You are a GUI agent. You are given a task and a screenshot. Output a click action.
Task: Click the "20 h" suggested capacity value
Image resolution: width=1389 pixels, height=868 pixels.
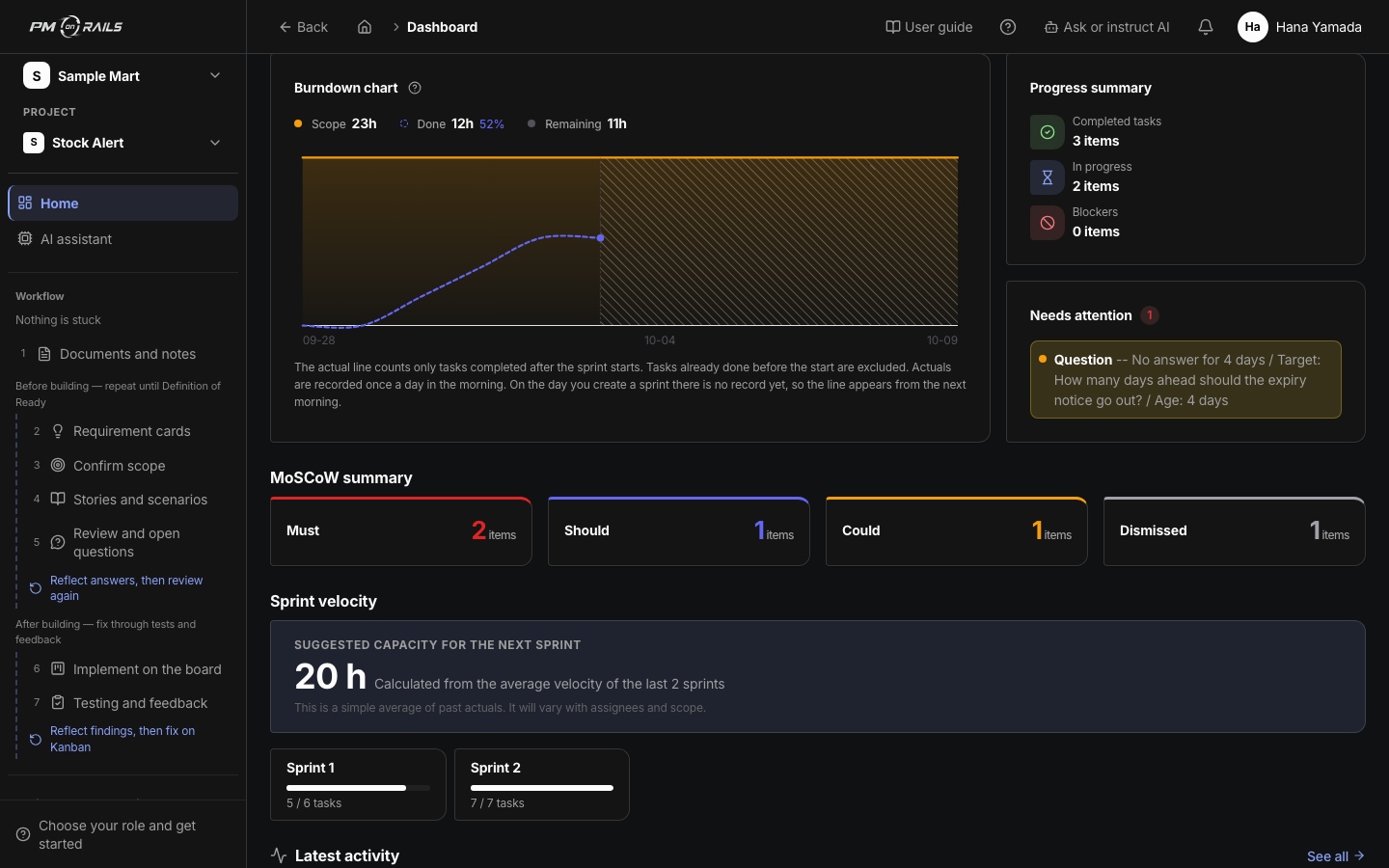330,677
